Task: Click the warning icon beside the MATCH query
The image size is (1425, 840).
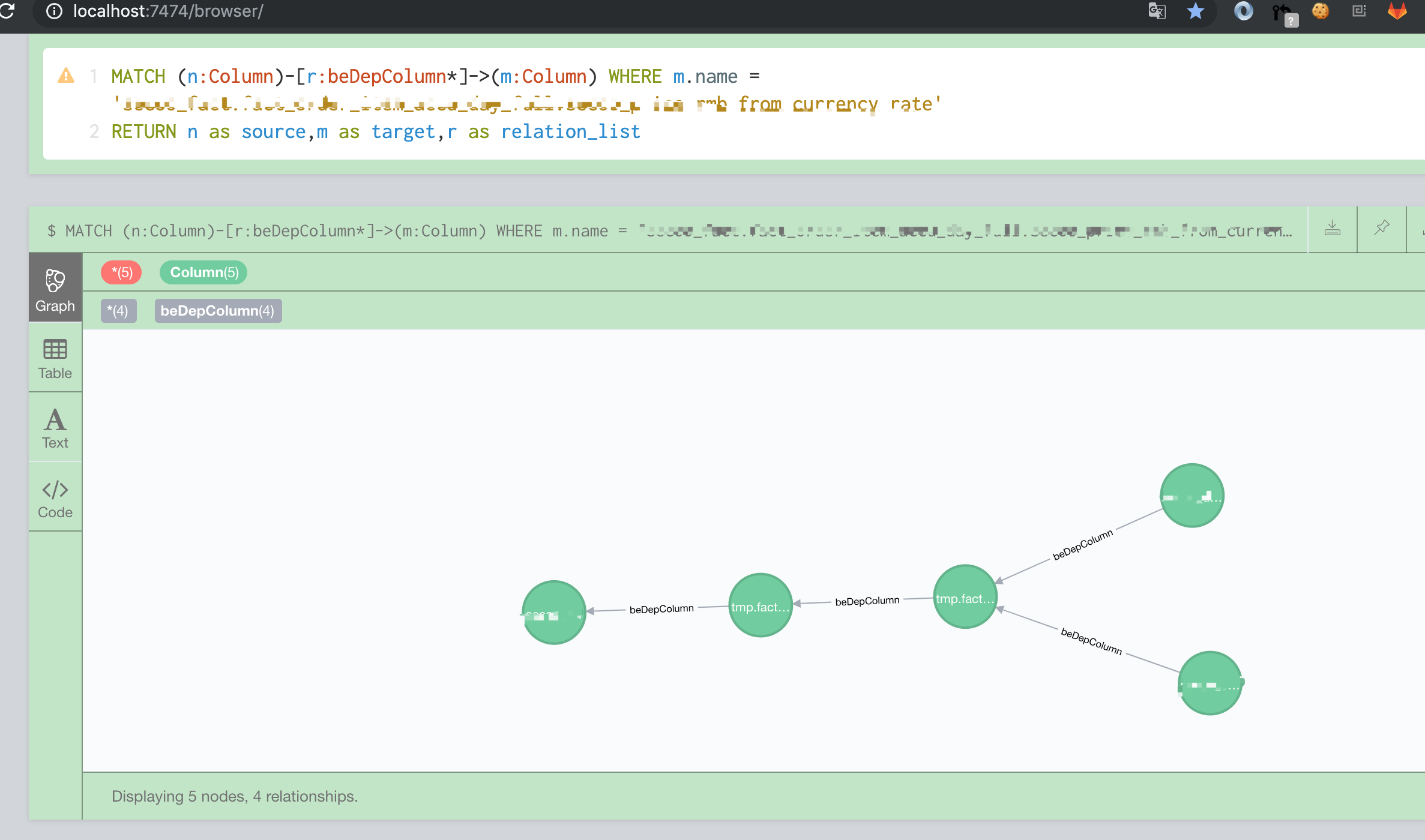Action: point(65,76)
